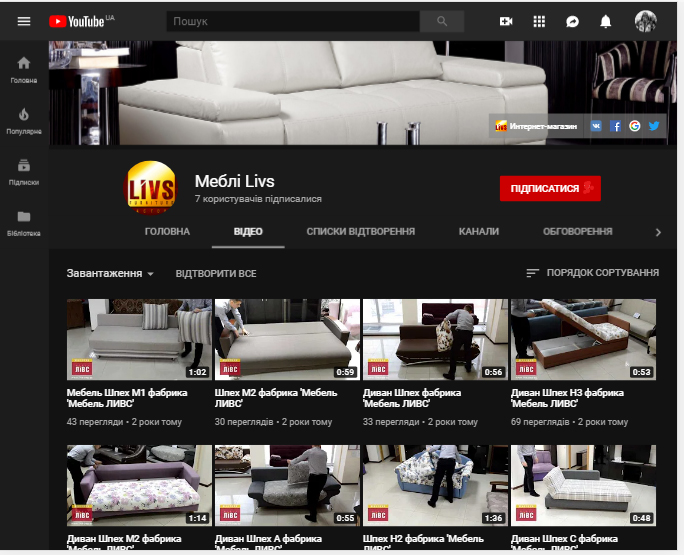This screenshot has width=684, height=555.
Task: Open the Диван Шпех Н3 video thumbnail
Action: 583,339
